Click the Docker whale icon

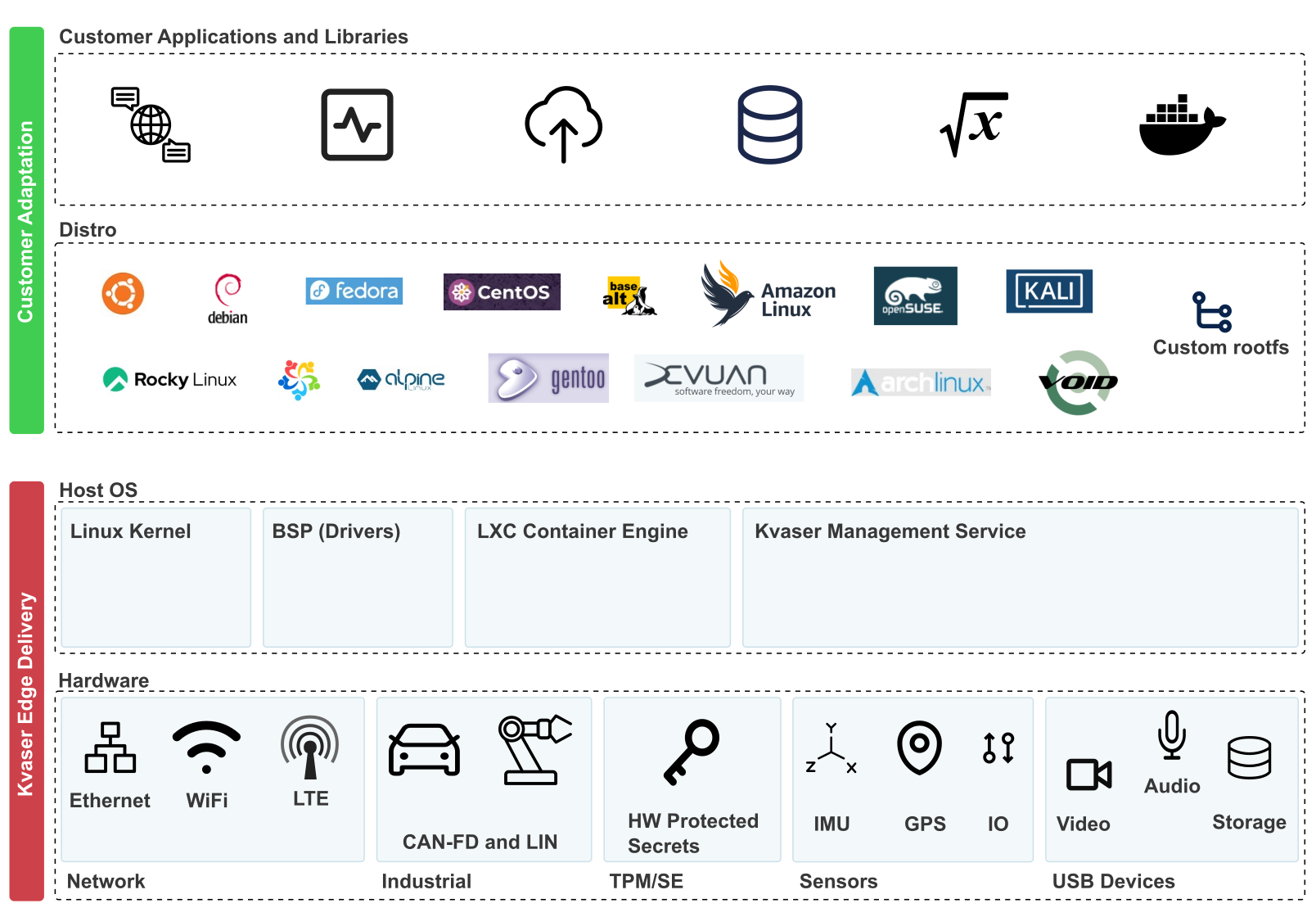pos(1181,125)
